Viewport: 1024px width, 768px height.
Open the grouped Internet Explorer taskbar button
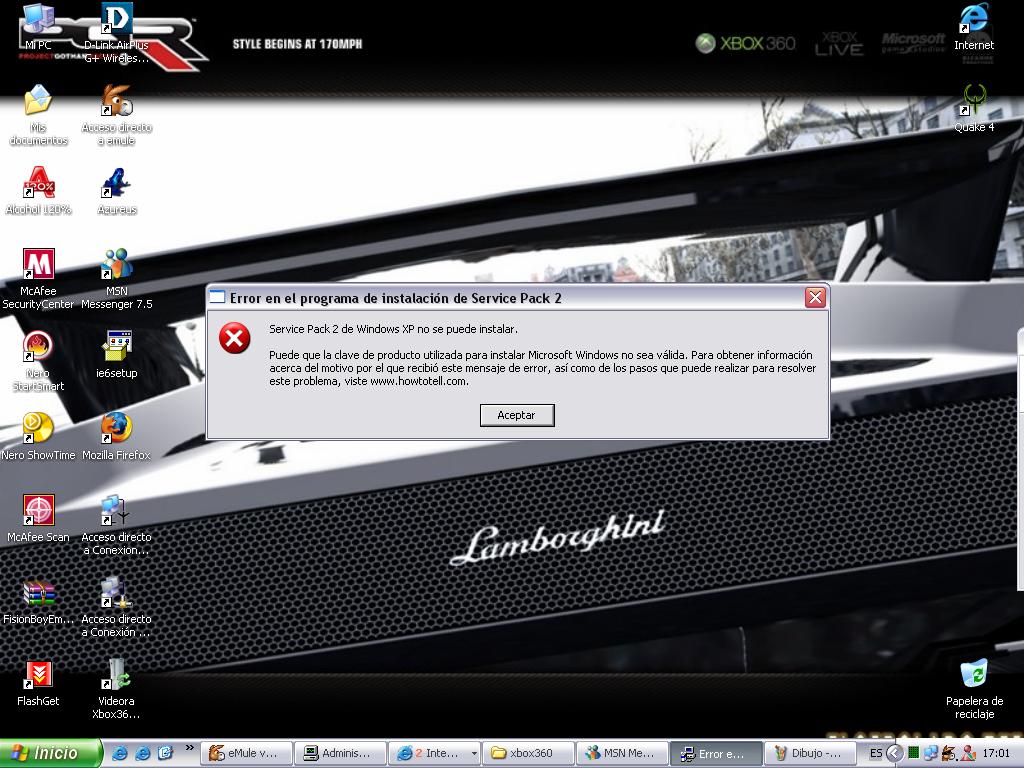[x=435, y=753]
